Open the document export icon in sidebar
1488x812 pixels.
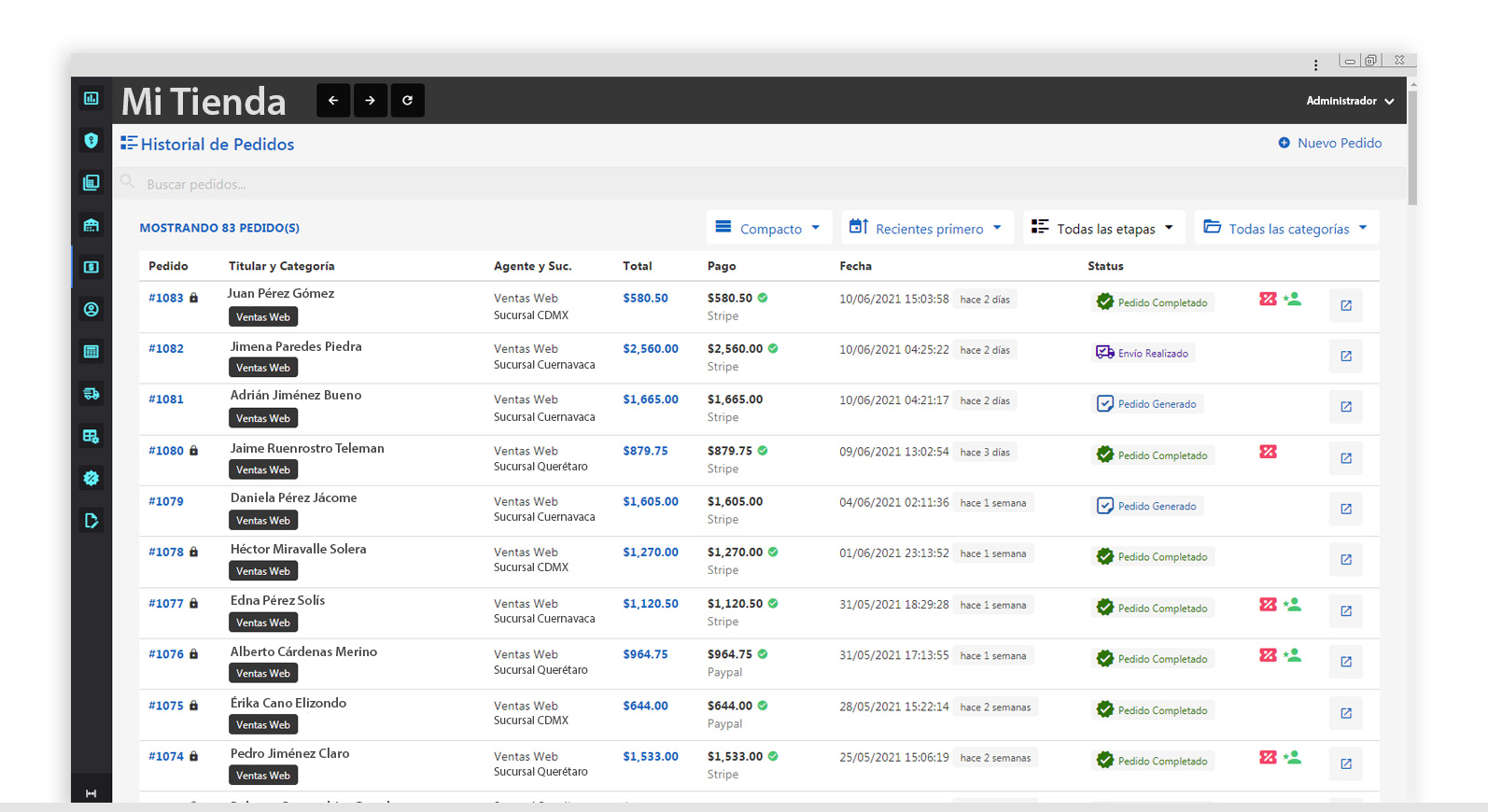91,521
